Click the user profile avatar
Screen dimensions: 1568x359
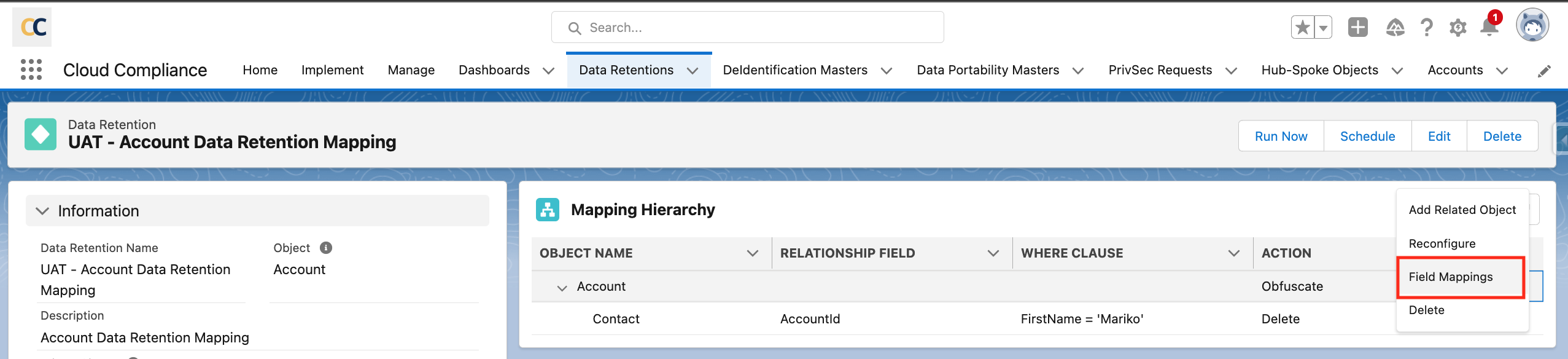(1532, 26)
